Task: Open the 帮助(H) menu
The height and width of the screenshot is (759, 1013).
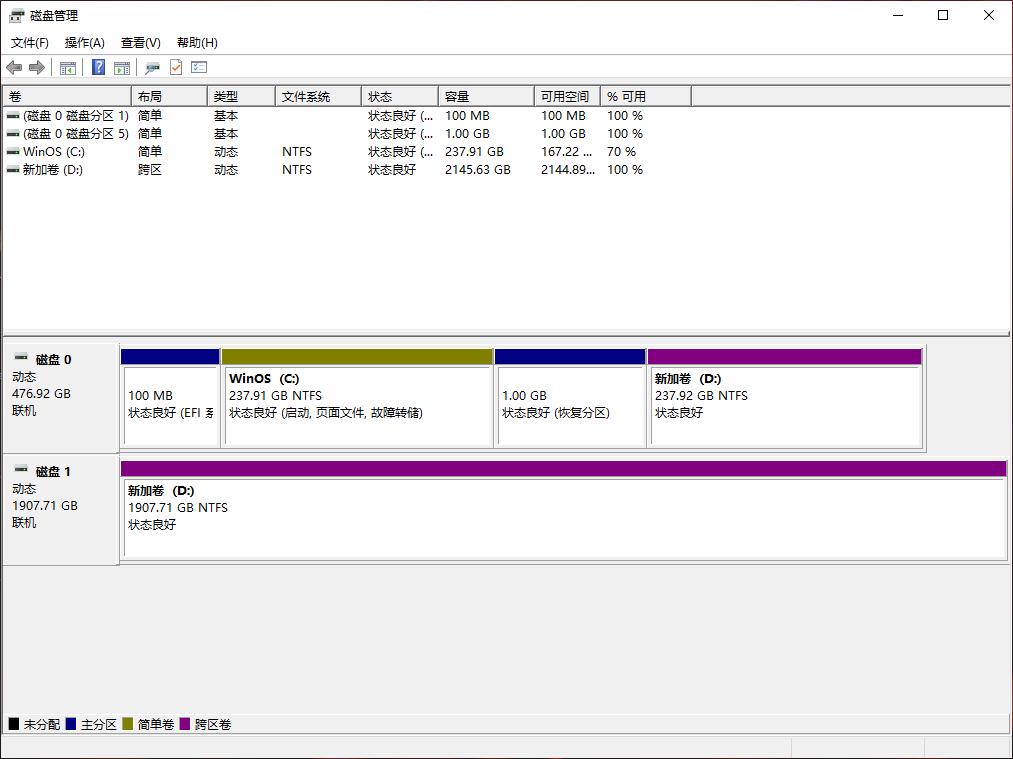Action: tap(197, 42)
